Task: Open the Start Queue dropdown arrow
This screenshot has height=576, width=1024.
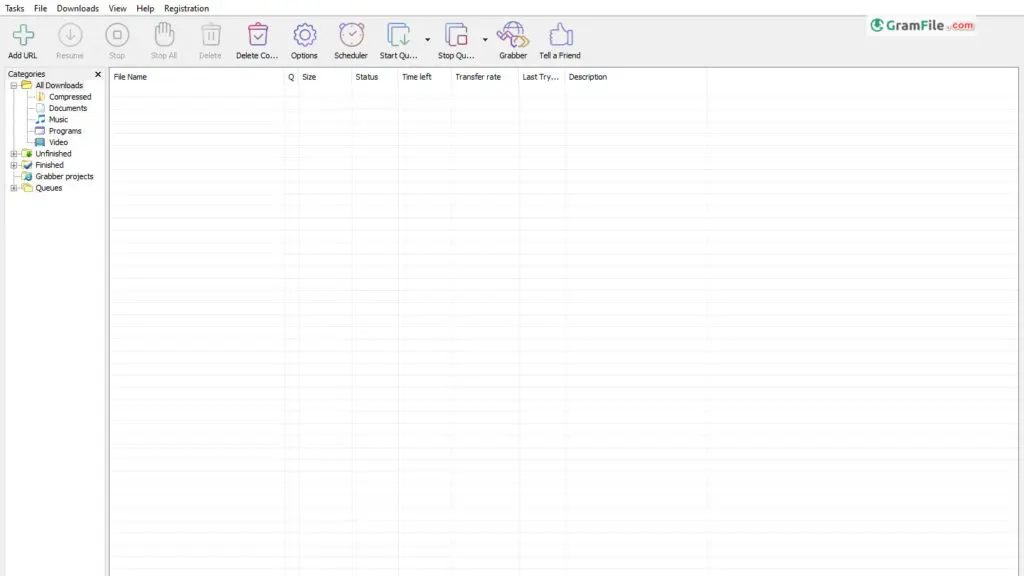Action: (428, 41)
